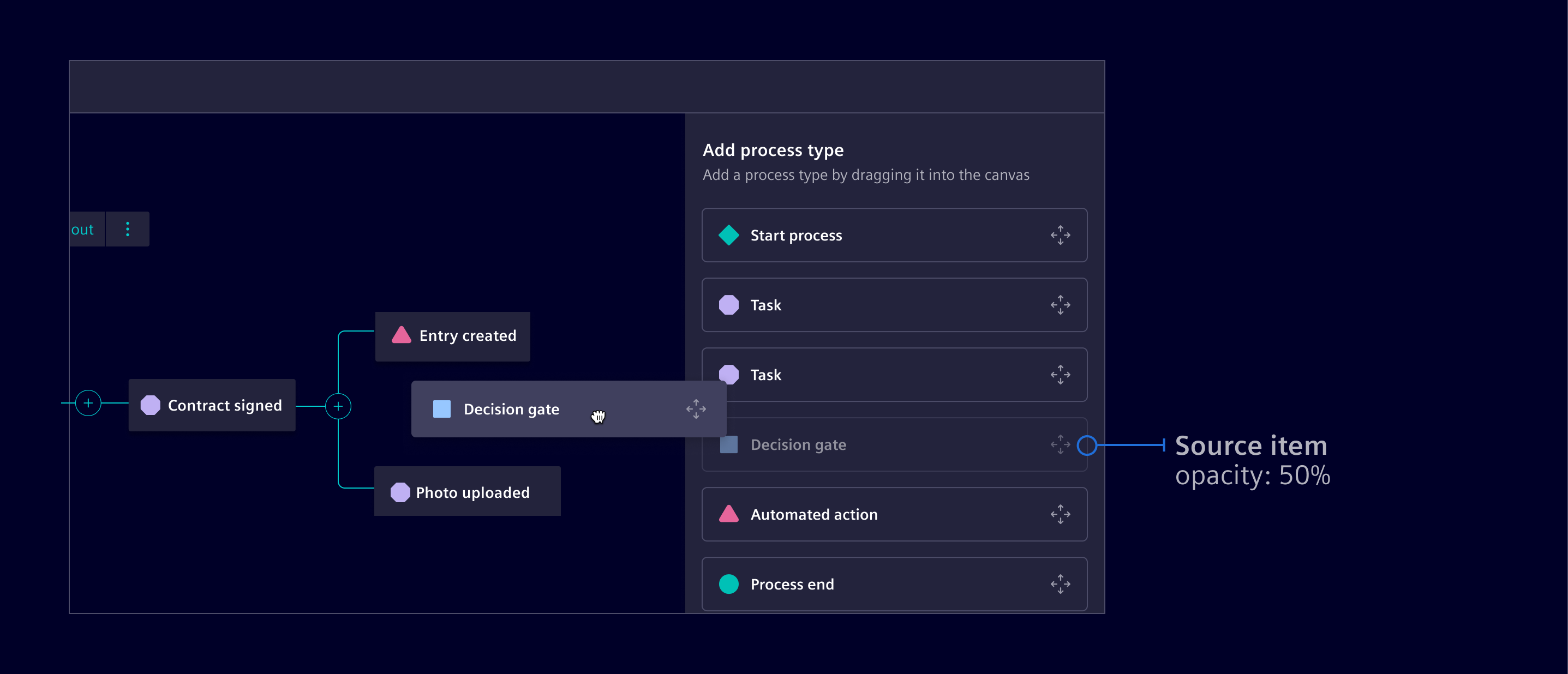1568x674 pixels.
Task: Open the three-dot vertical menu
Action: (x=127, y=230)
